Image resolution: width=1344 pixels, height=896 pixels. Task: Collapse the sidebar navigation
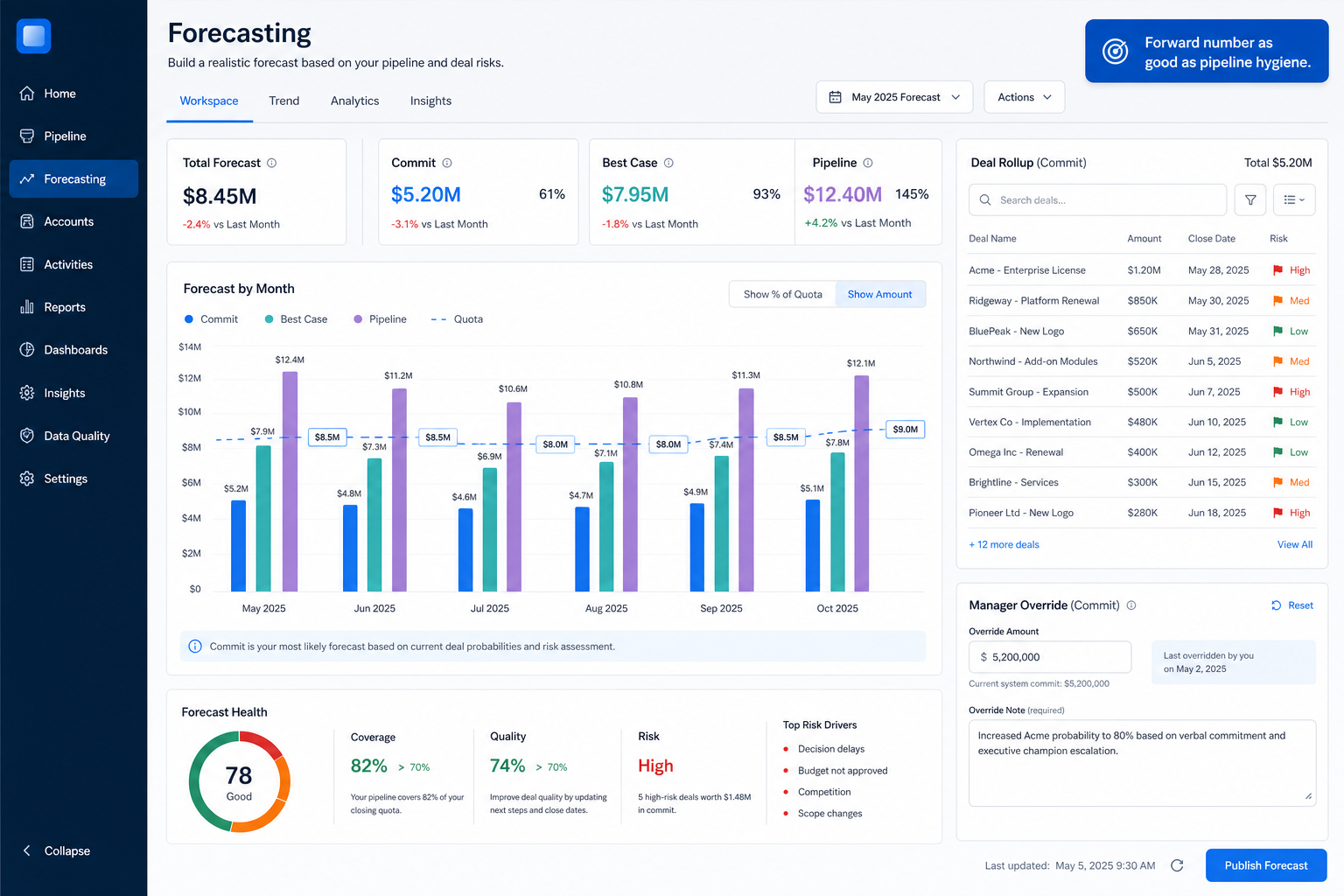pos(57,850)
